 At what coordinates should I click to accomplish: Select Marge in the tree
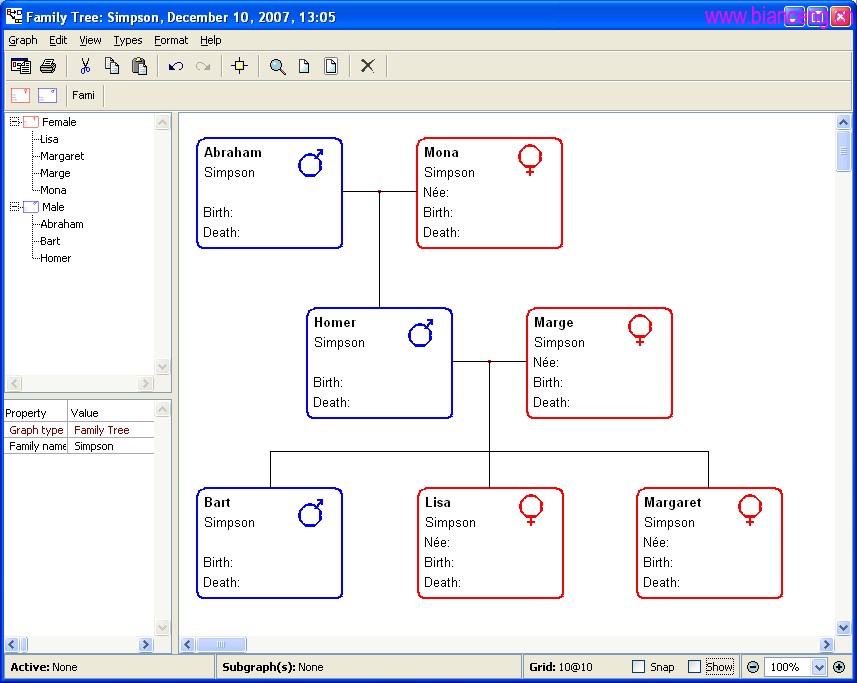coord(55,173)
